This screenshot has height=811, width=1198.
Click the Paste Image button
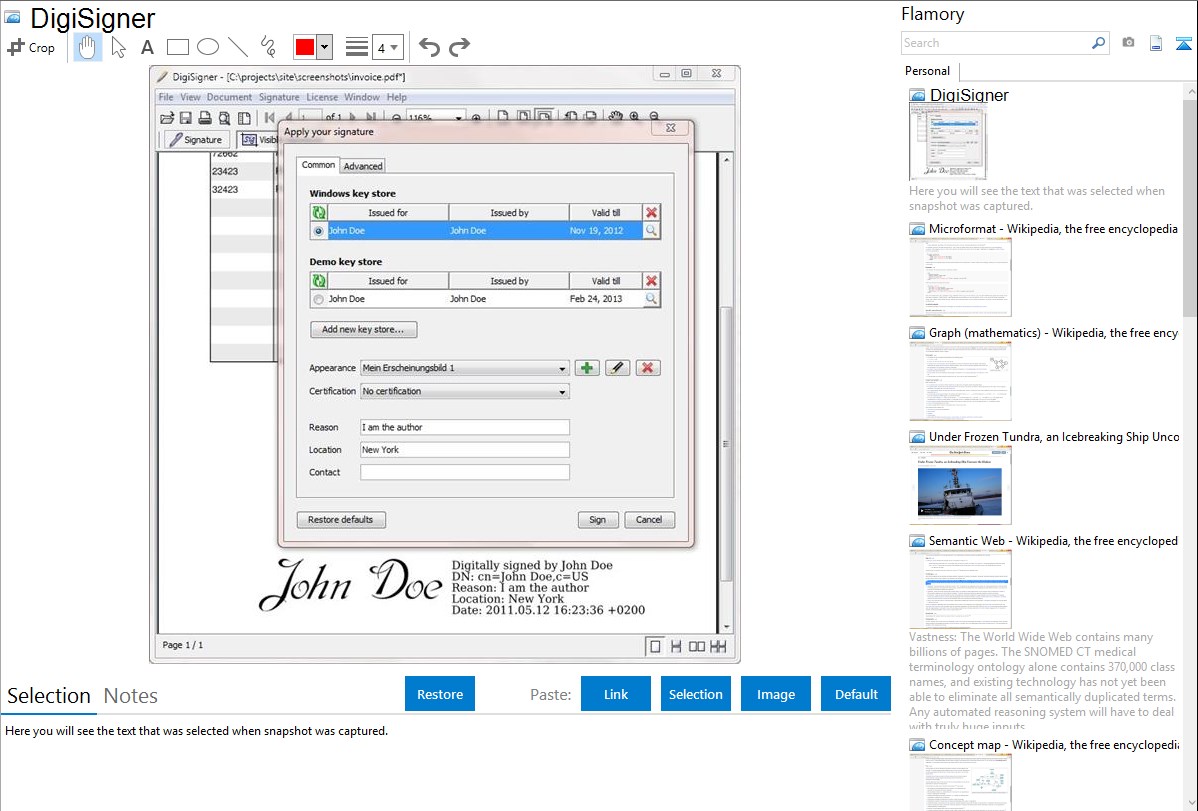(x=776, y=694)
